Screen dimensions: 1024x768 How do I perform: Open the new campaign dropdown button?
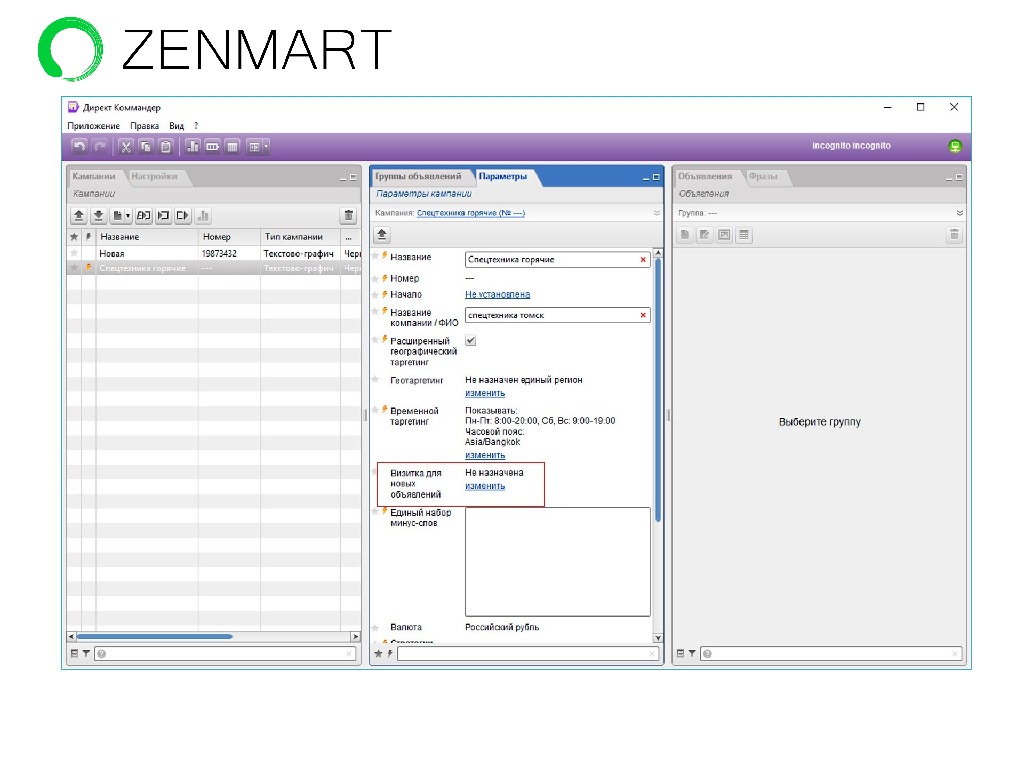[121, 216]
